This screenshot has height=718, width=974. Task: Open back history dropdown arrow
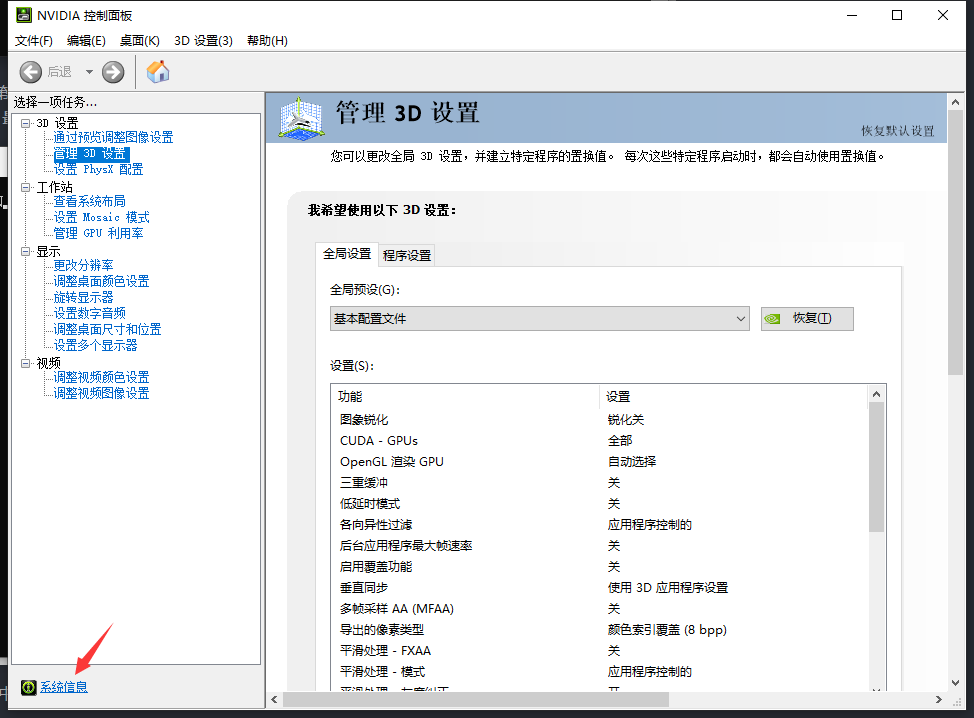click(x=89, y=72)
